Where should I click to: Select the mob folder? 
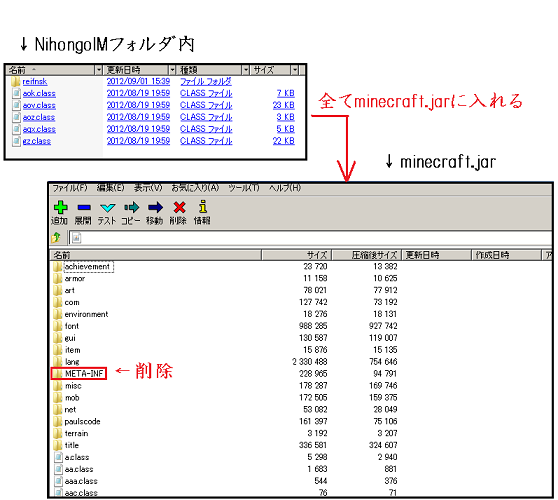coord(72,398)
